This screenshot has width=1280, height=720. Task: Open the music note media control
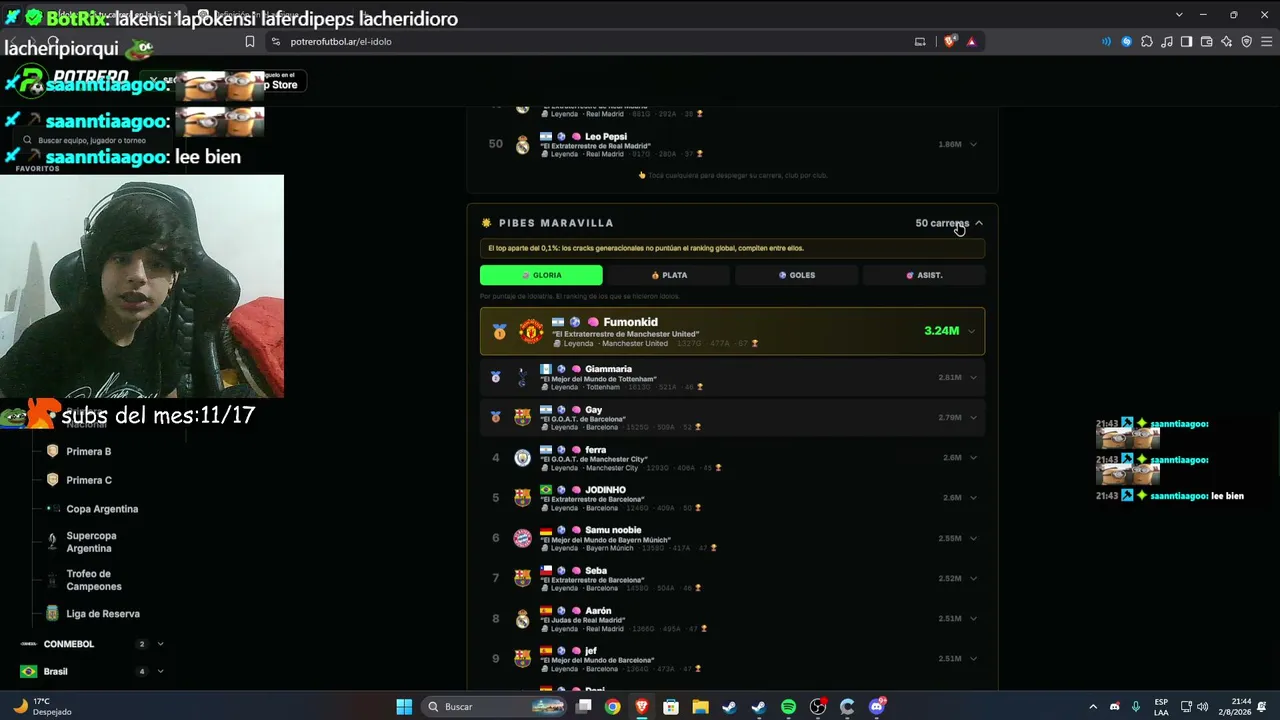(1167, 41)
